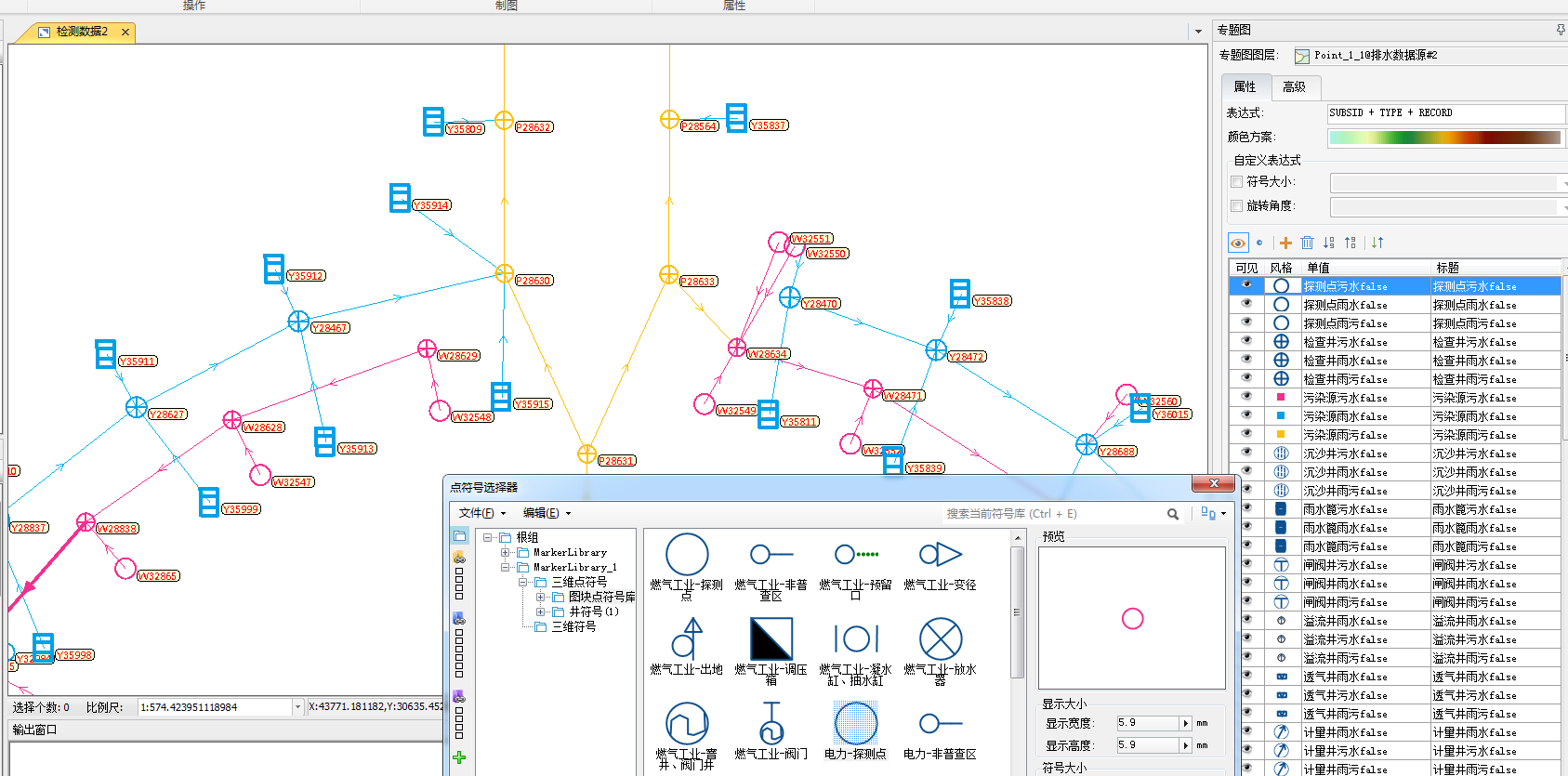This screenshot has height=776, width=1568.
Task: Expand the MarkerLibrary tree node
Action: click(x=505, y=552)
